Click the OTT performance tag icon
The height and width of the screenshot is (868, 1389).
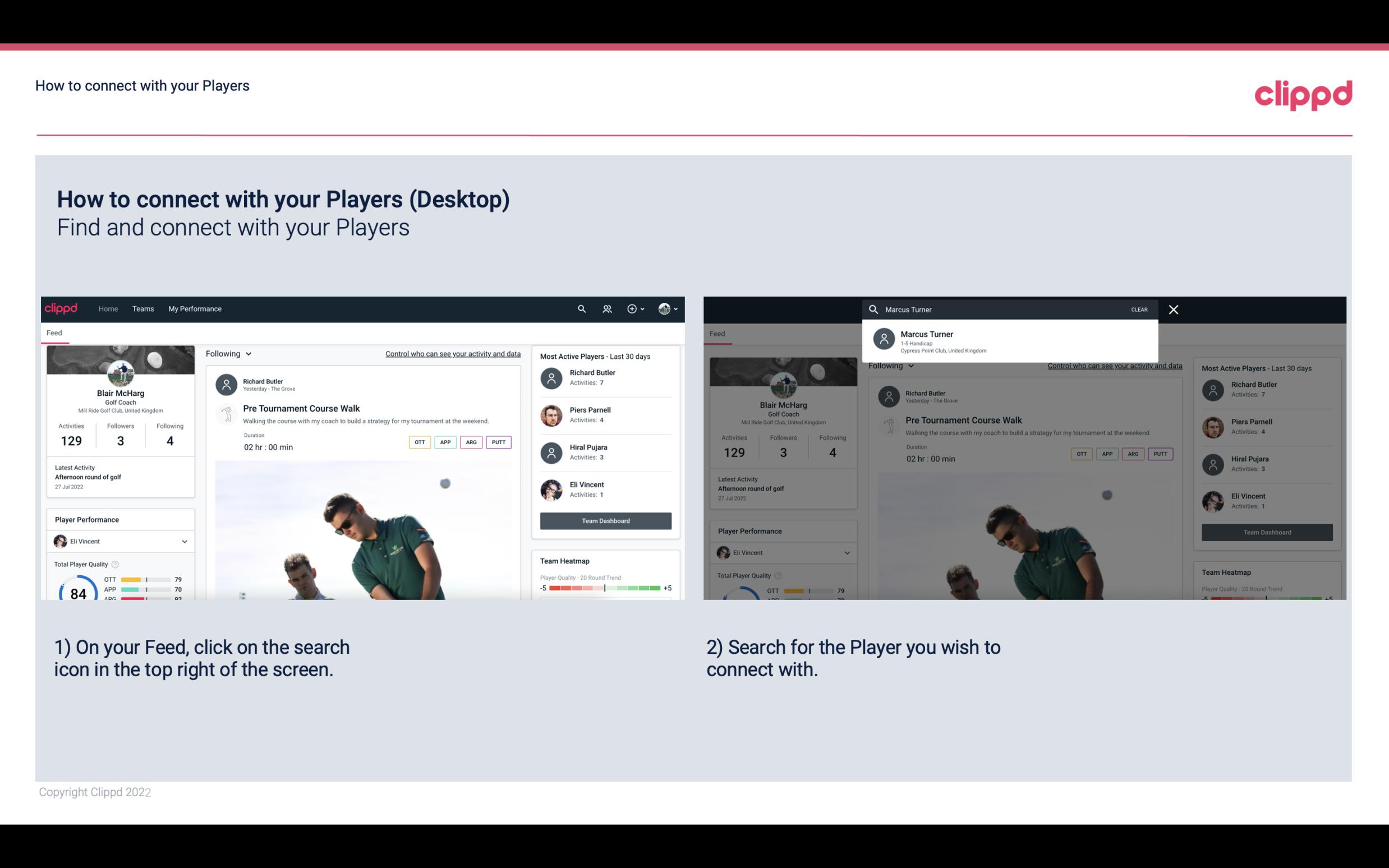click(419, 442)
